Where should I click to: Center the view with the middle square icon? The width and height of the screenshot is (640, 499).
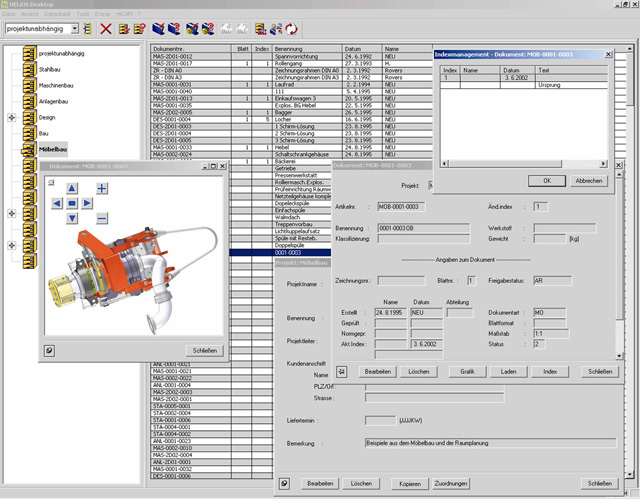point(72,204)
